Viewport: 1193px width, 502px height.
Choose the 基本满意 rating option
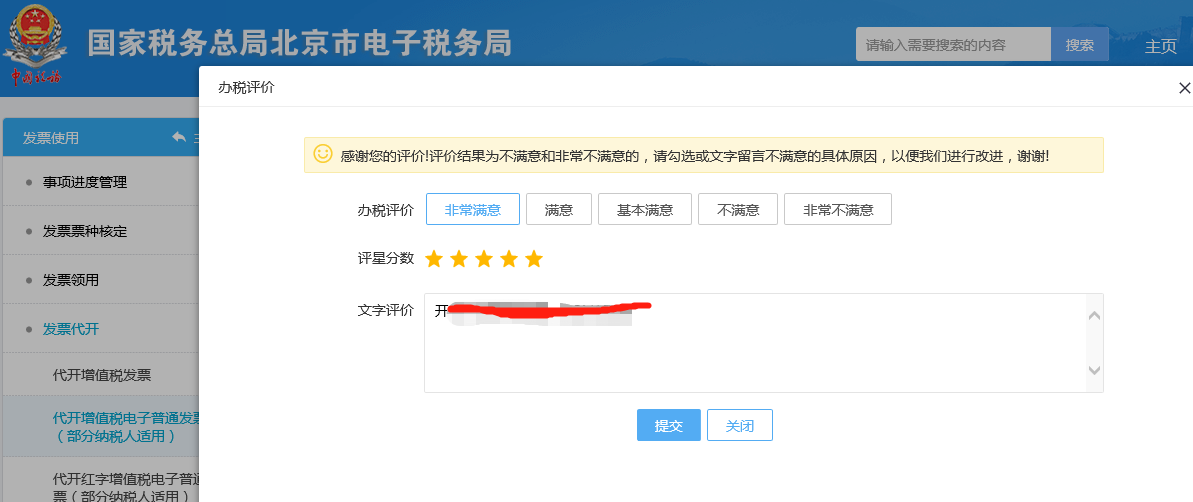click(645, 209)
